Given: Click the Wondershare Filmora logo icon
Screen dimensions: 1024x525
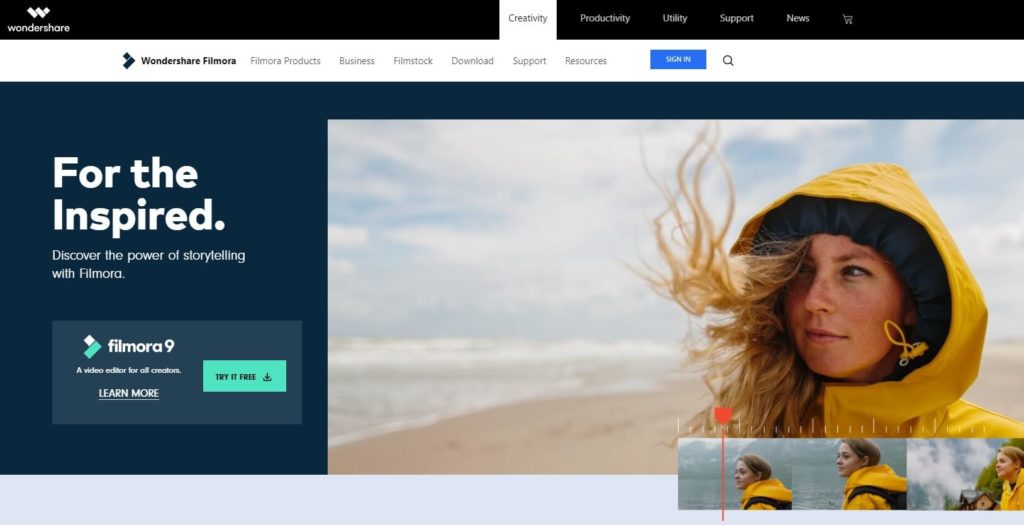Looking at the screenshot, I should 129,61.
